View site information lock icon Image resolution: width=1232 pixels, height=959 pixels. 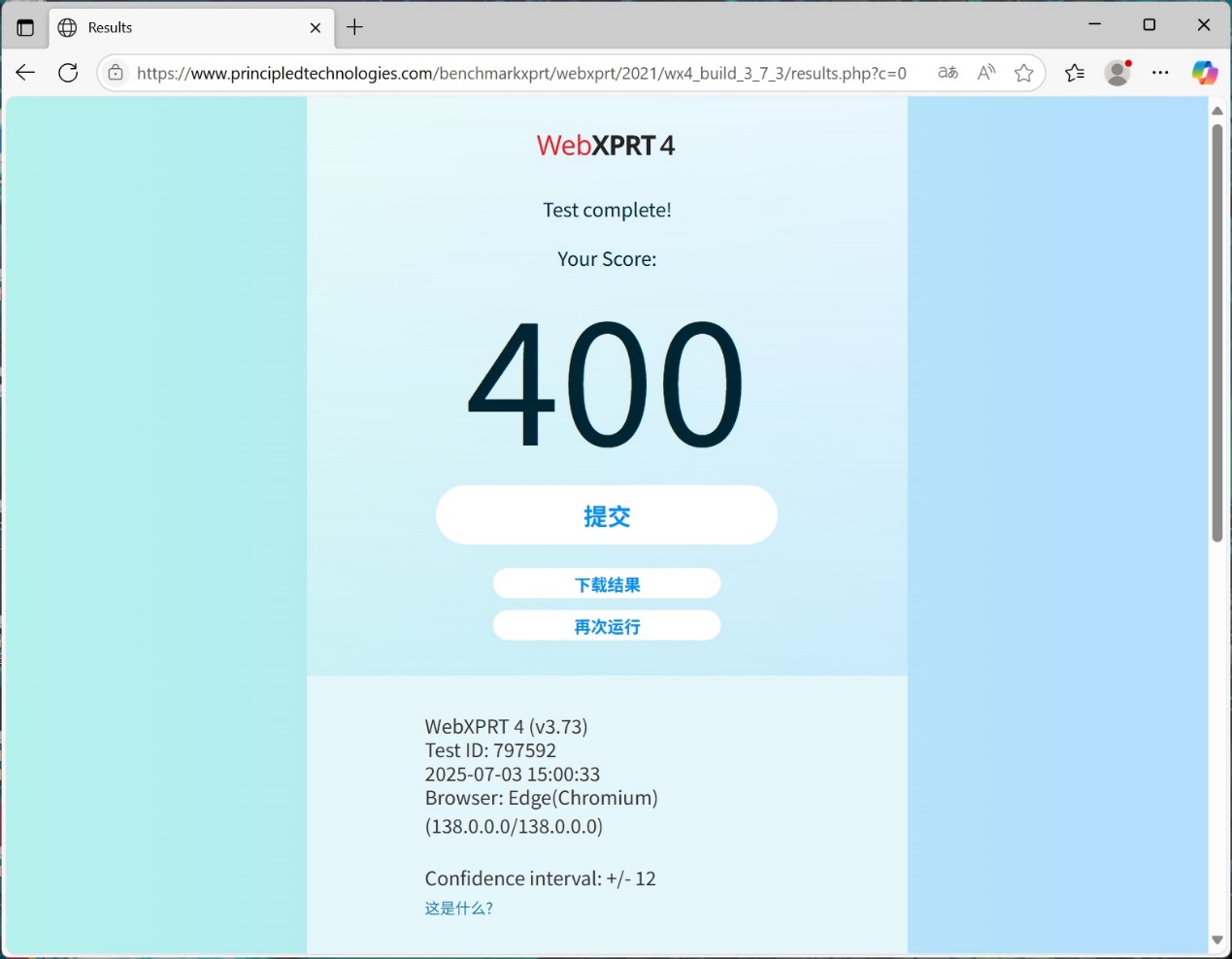click(116, 73)
